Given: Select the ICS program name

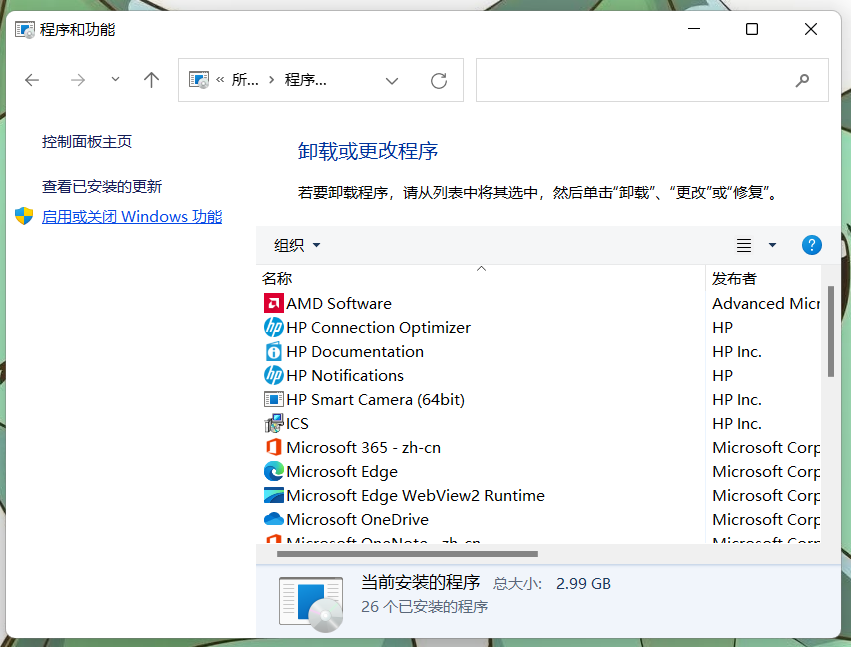Looking at the screenshot, I should coord(297,423).
